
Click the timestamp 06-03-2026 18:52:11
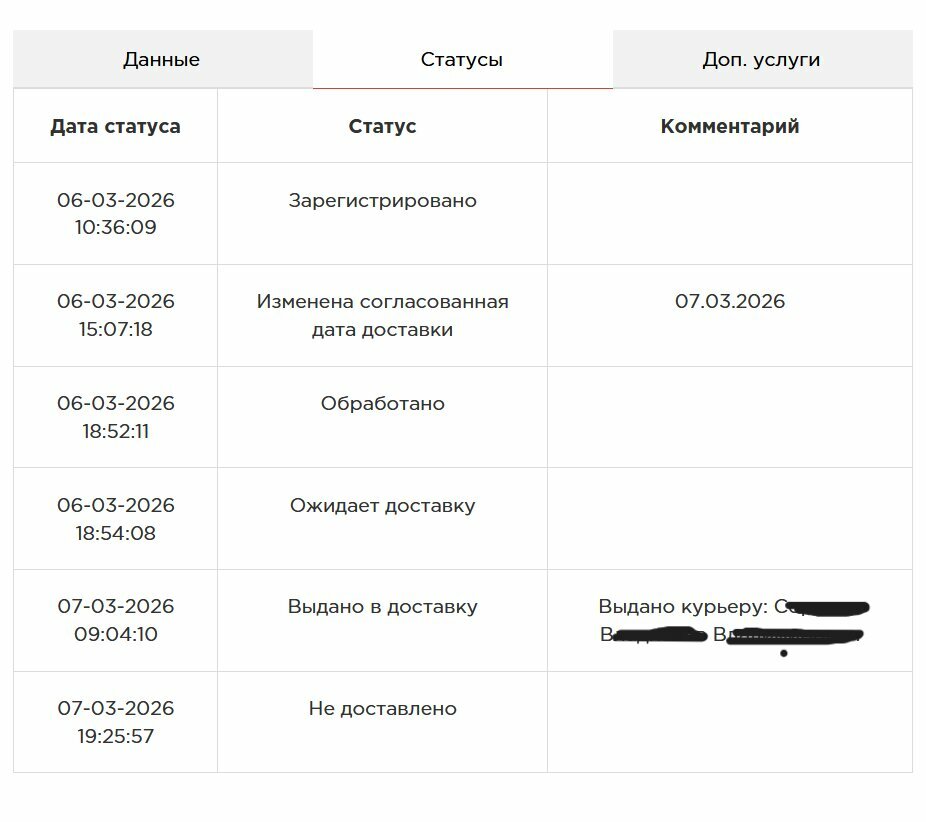tap(116, 417)
